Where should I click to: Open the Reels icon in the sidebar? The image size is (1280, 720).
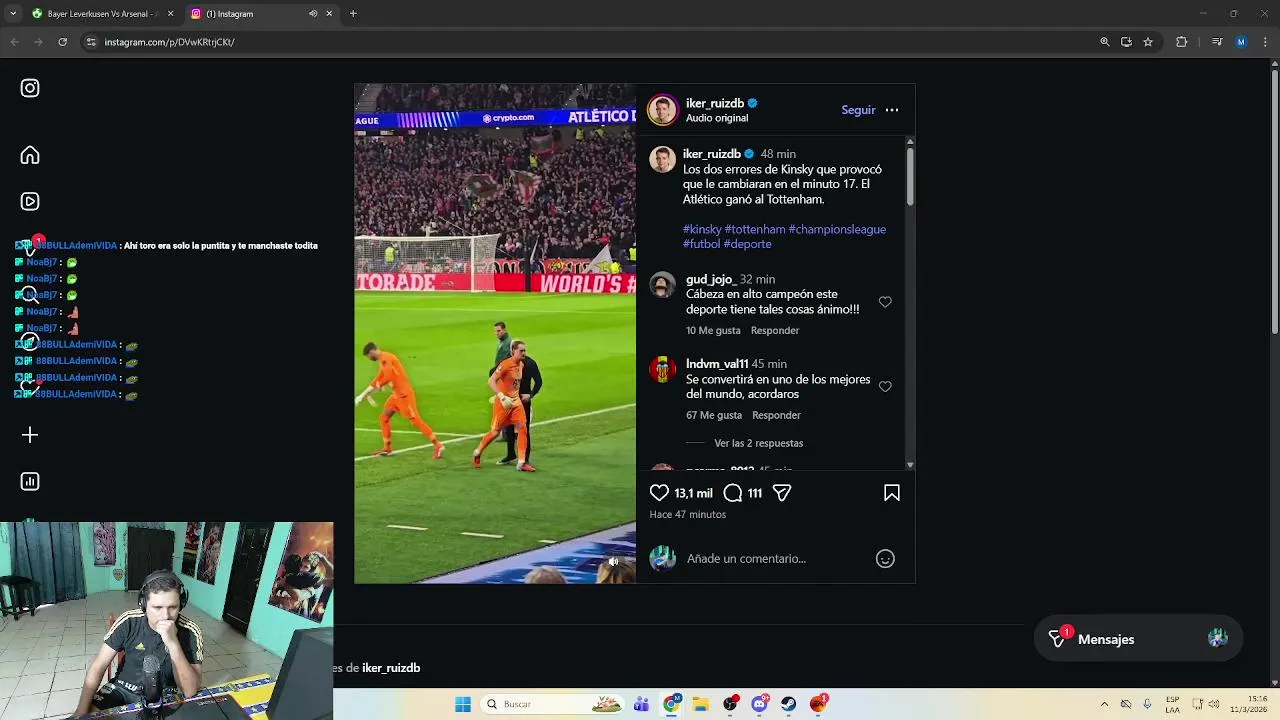[x=30, y=201]
